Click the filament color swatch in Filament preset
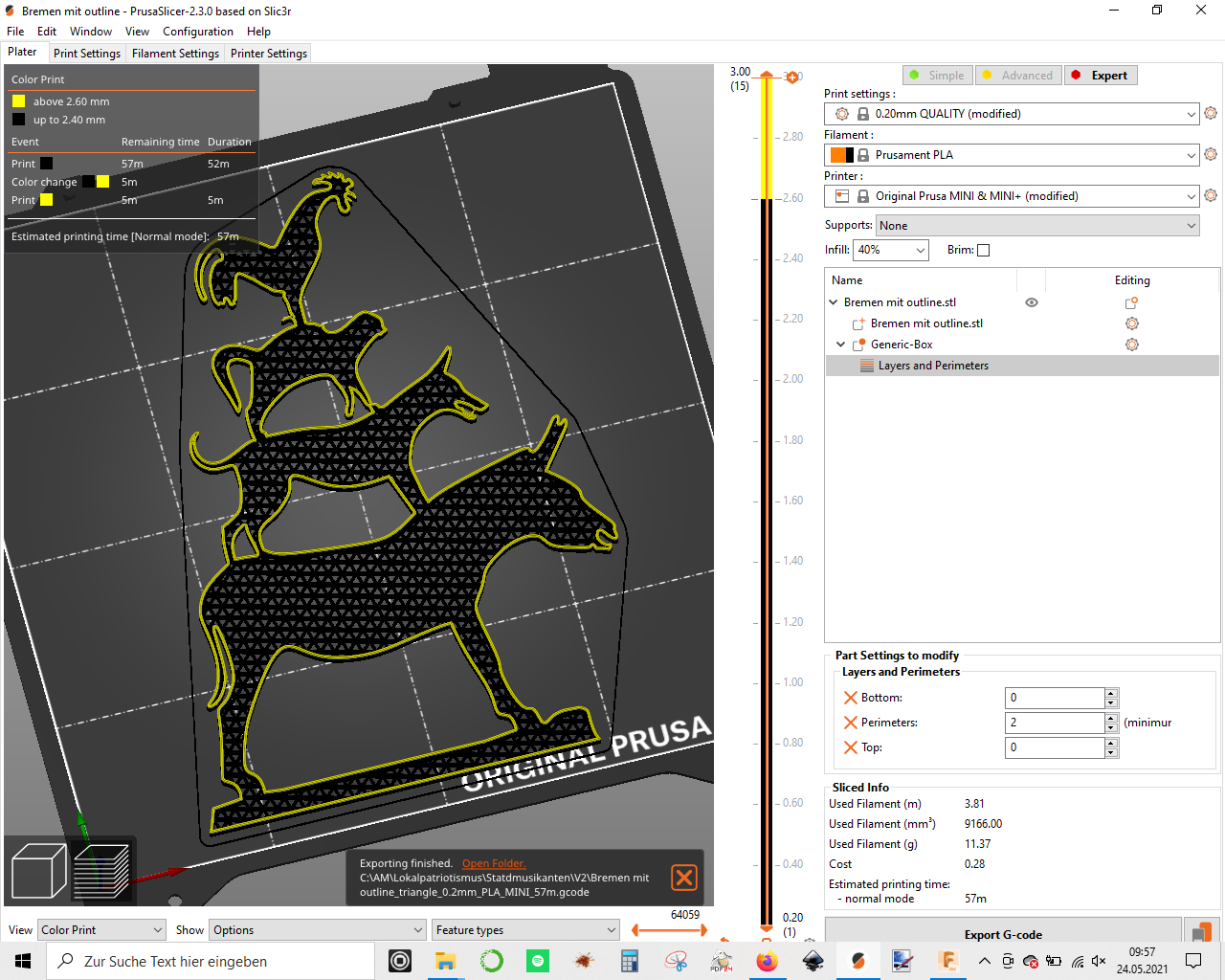Viewport: 1225px width, 980px height. tap(842, 155)
